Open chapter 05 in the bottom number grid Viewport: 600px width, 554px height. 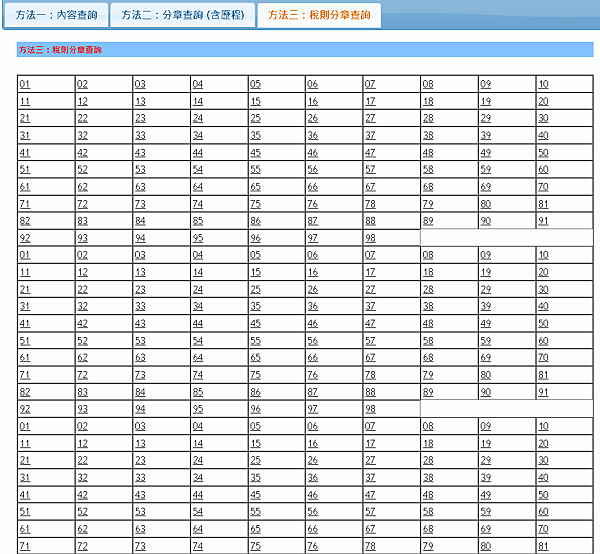255,426
